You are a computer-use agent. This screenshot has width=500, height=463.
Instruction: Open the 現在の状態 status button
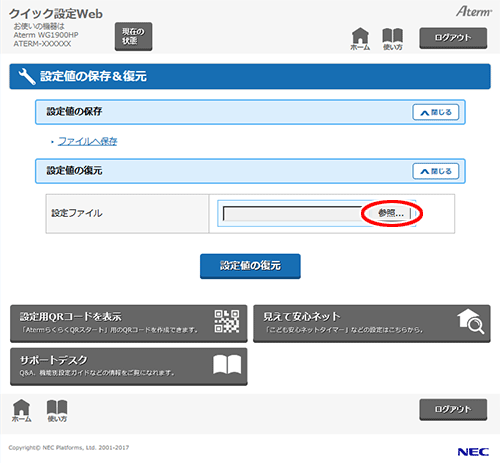coord(133,36)
